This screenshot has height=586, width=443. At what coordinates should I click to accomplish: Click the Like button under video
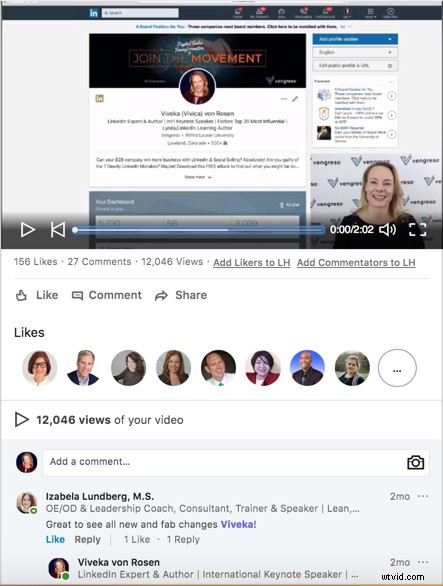pos(37,295)
